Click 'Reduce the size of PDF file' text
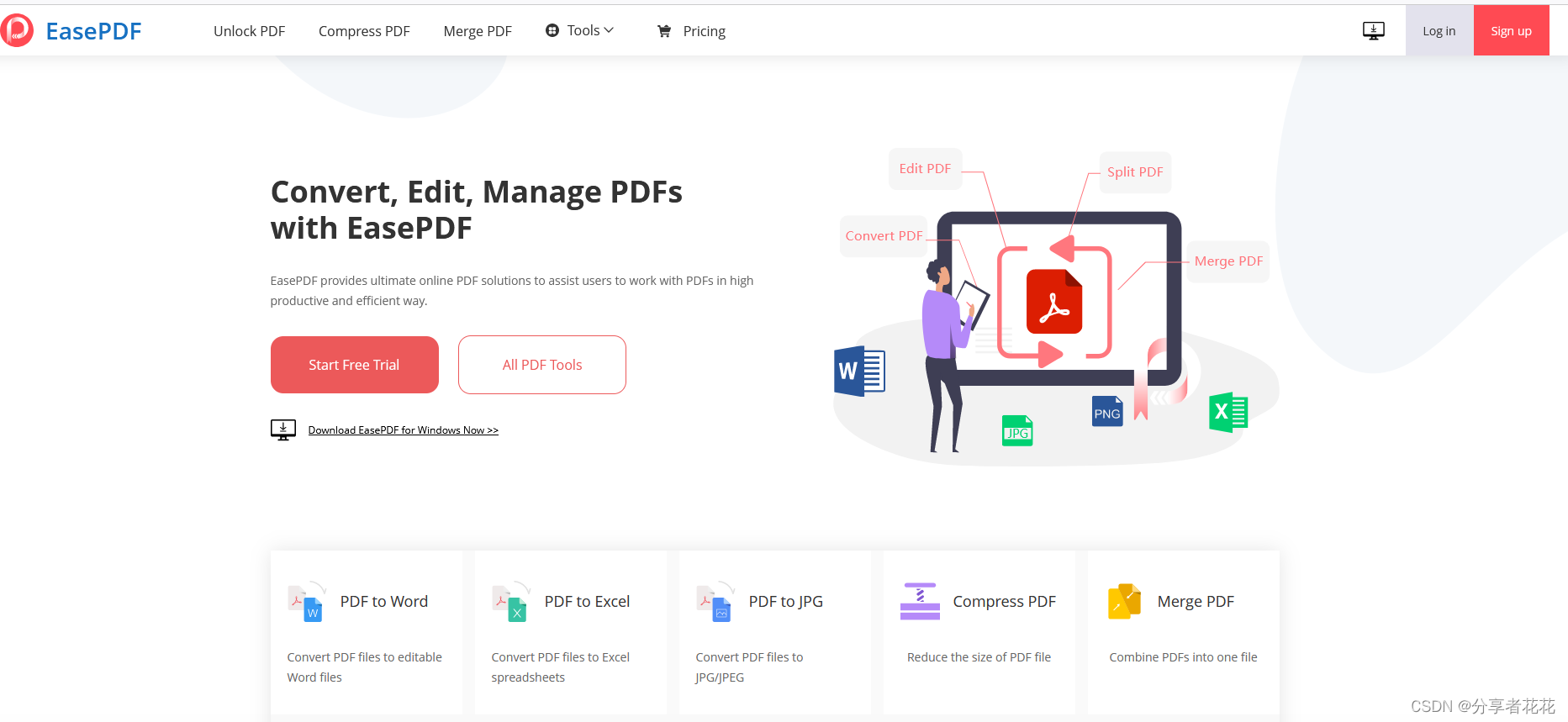 click(x=979, y=657)
